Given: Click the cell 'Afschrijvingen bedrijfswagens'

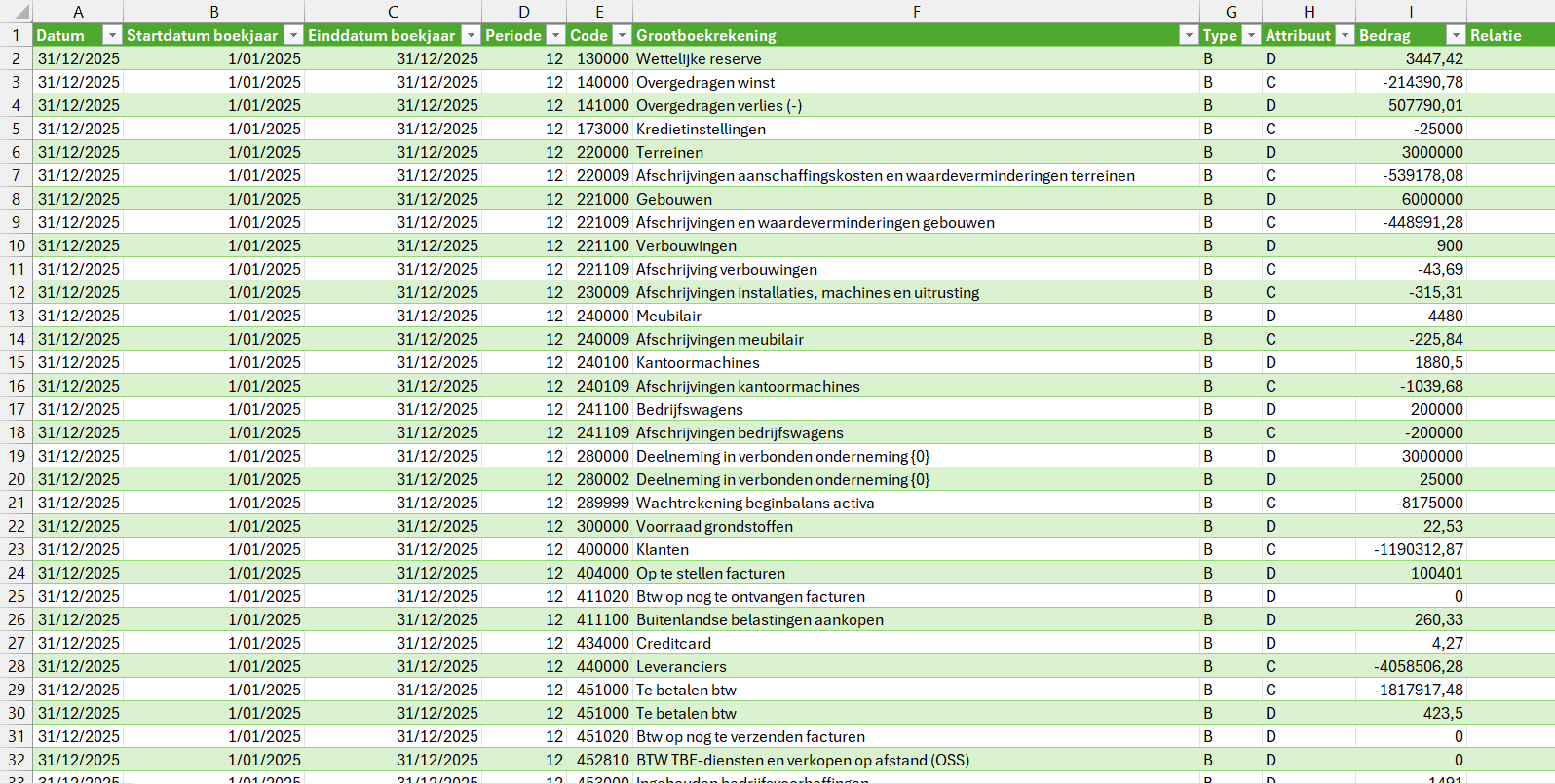Looking at the screenshot, I should point(916,432).
